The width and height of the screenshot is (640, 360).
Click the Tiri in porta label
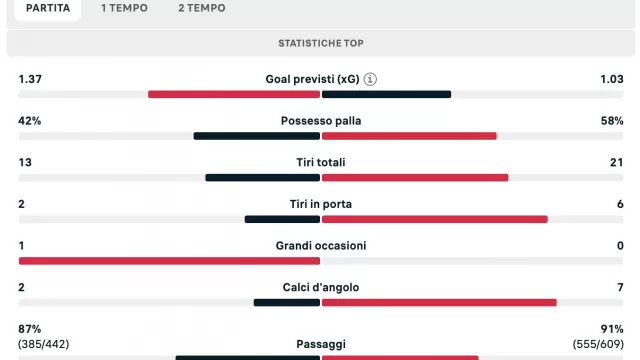point(321,204)
